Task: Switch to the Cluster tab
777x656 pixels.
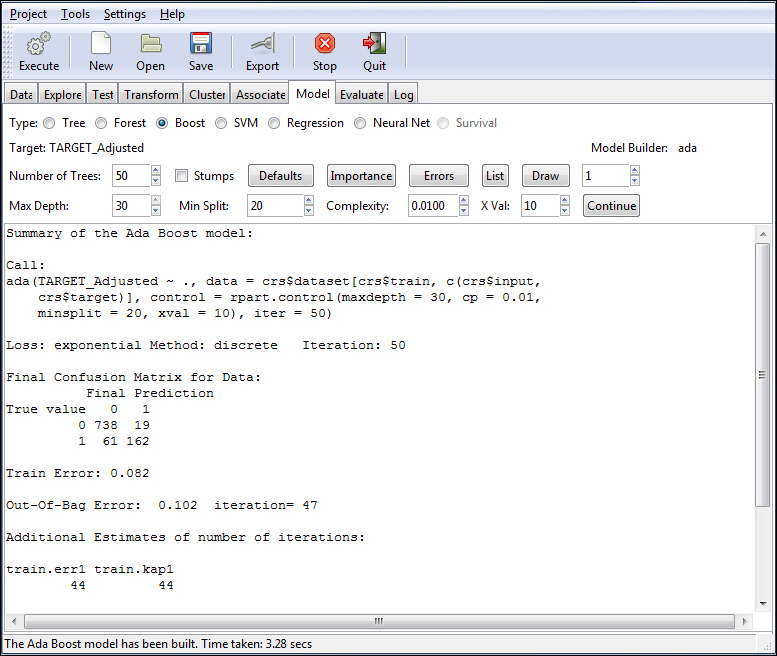Action: click(207, 94)
